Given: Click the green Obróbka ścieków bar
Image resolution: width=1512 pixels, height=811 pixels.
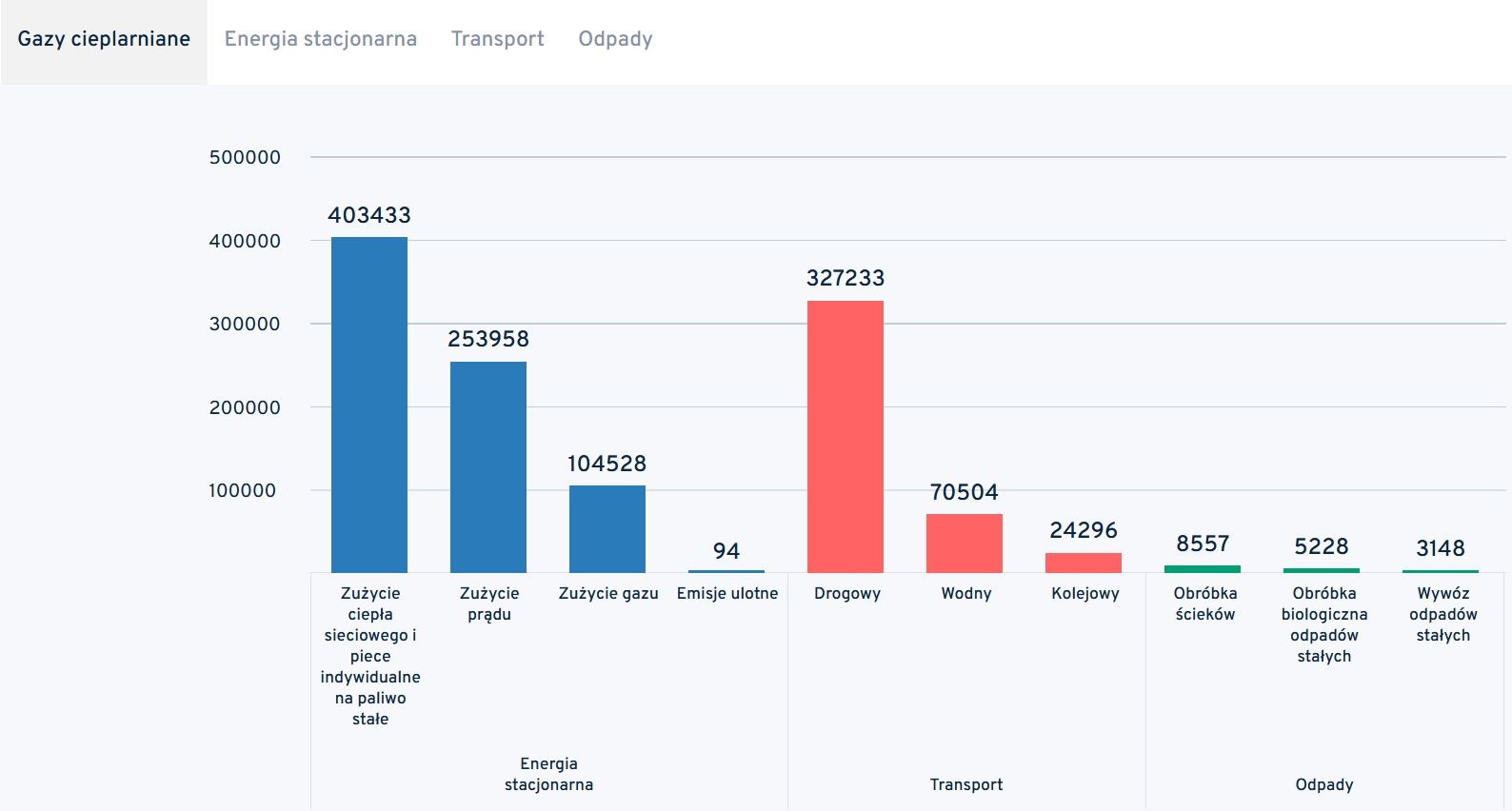Looking at the screenshot, I should tap(1203, 569).
